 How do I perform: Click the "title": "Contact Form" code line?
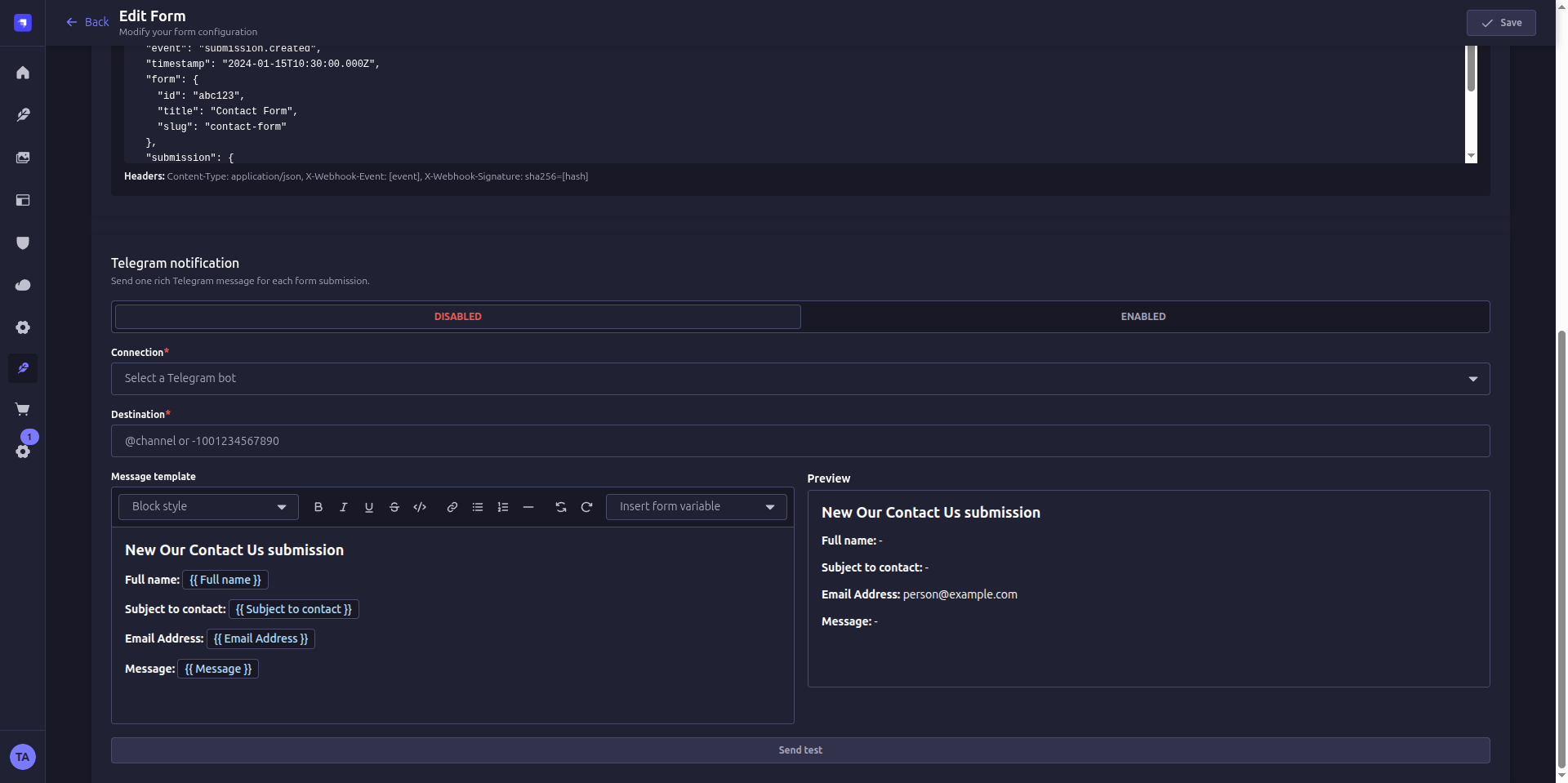pyautogui.click(x=228, y=111)
